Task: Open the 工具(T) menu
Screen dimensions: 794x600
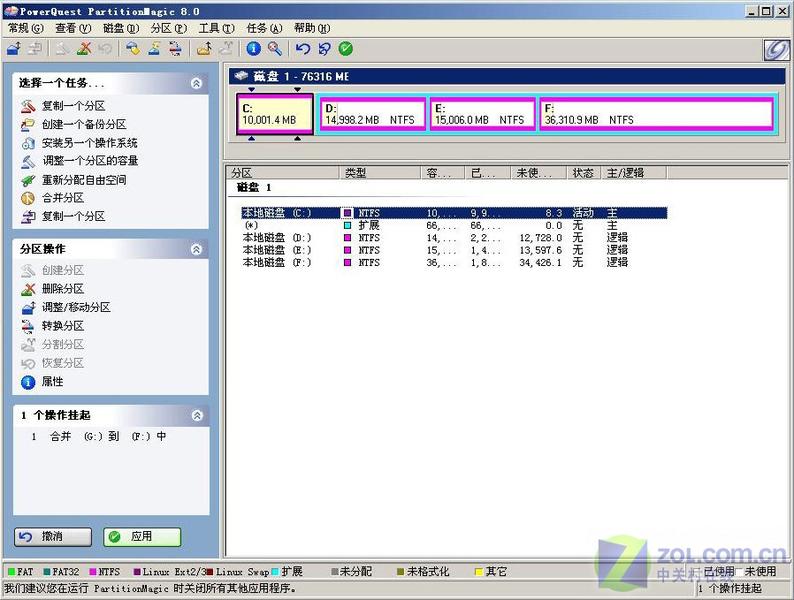Action: [216, 28]
